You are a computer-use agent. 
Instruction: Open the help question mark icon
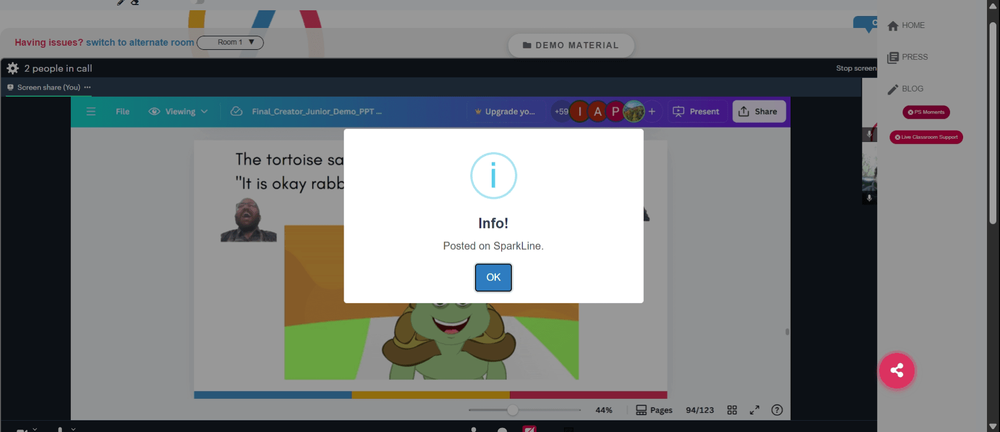[777, 410]
